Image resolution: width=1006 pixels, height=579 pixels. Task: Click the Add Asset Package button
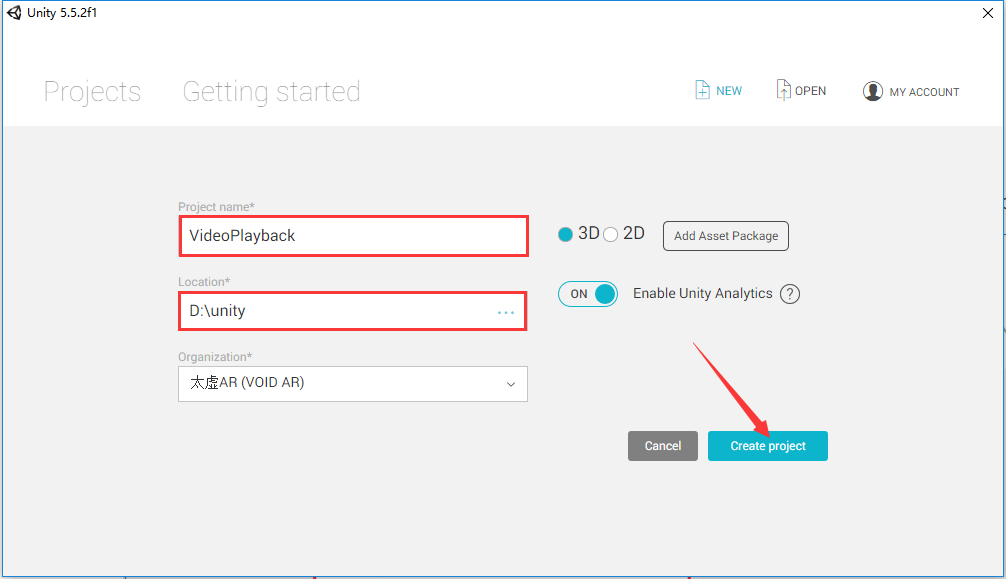click(726, 236)
